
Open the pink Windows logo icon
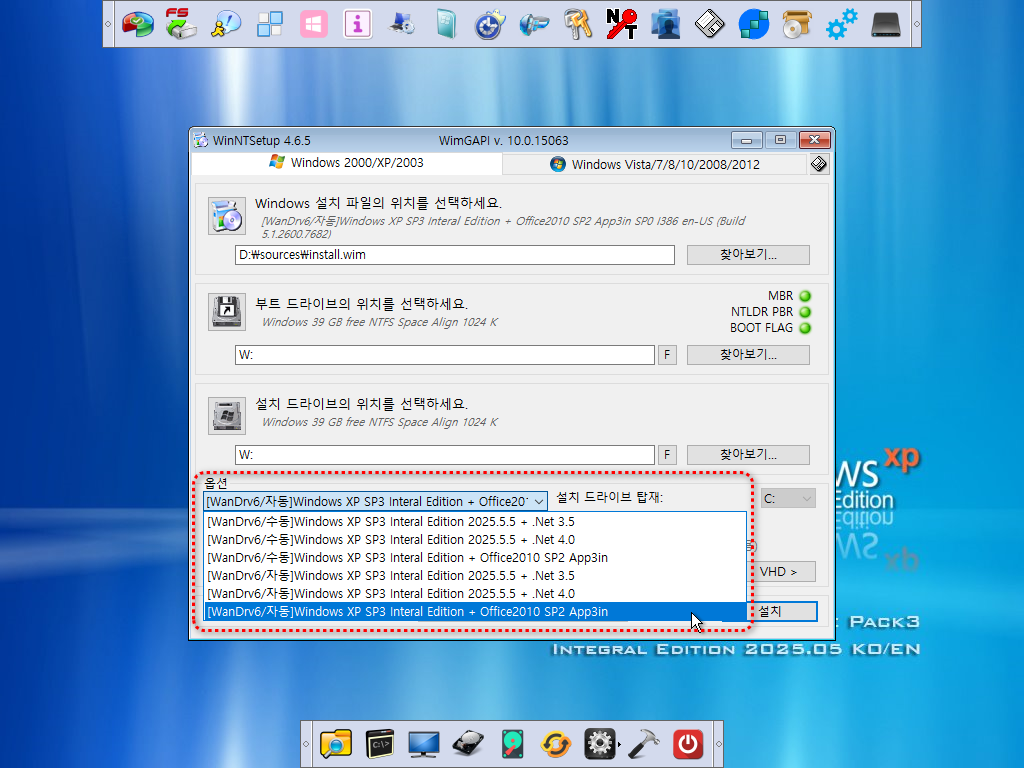tap(313, 24)
